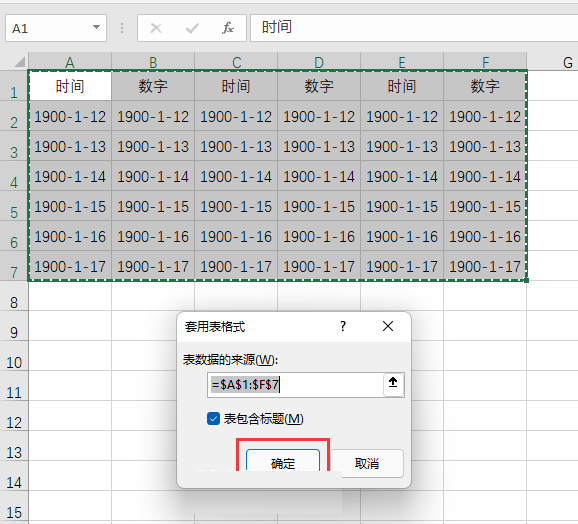The image size is (578, 524).
Task: Select row 10 header
Action: click(14, 356)
